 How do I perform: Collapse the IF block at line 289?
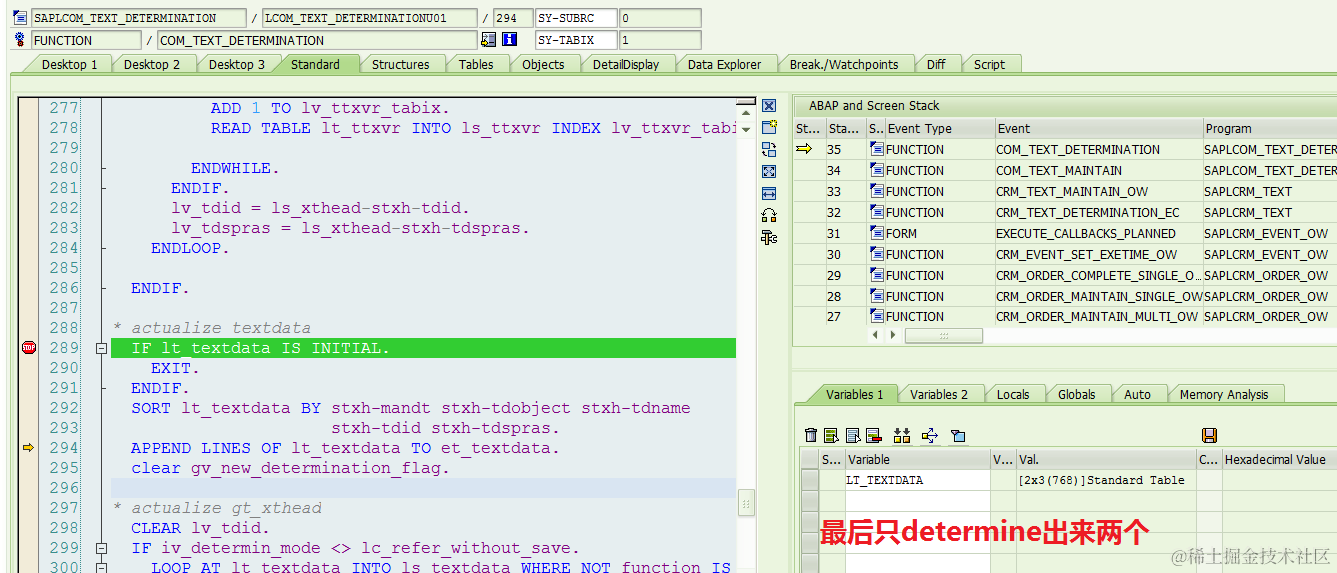point(101,348)
